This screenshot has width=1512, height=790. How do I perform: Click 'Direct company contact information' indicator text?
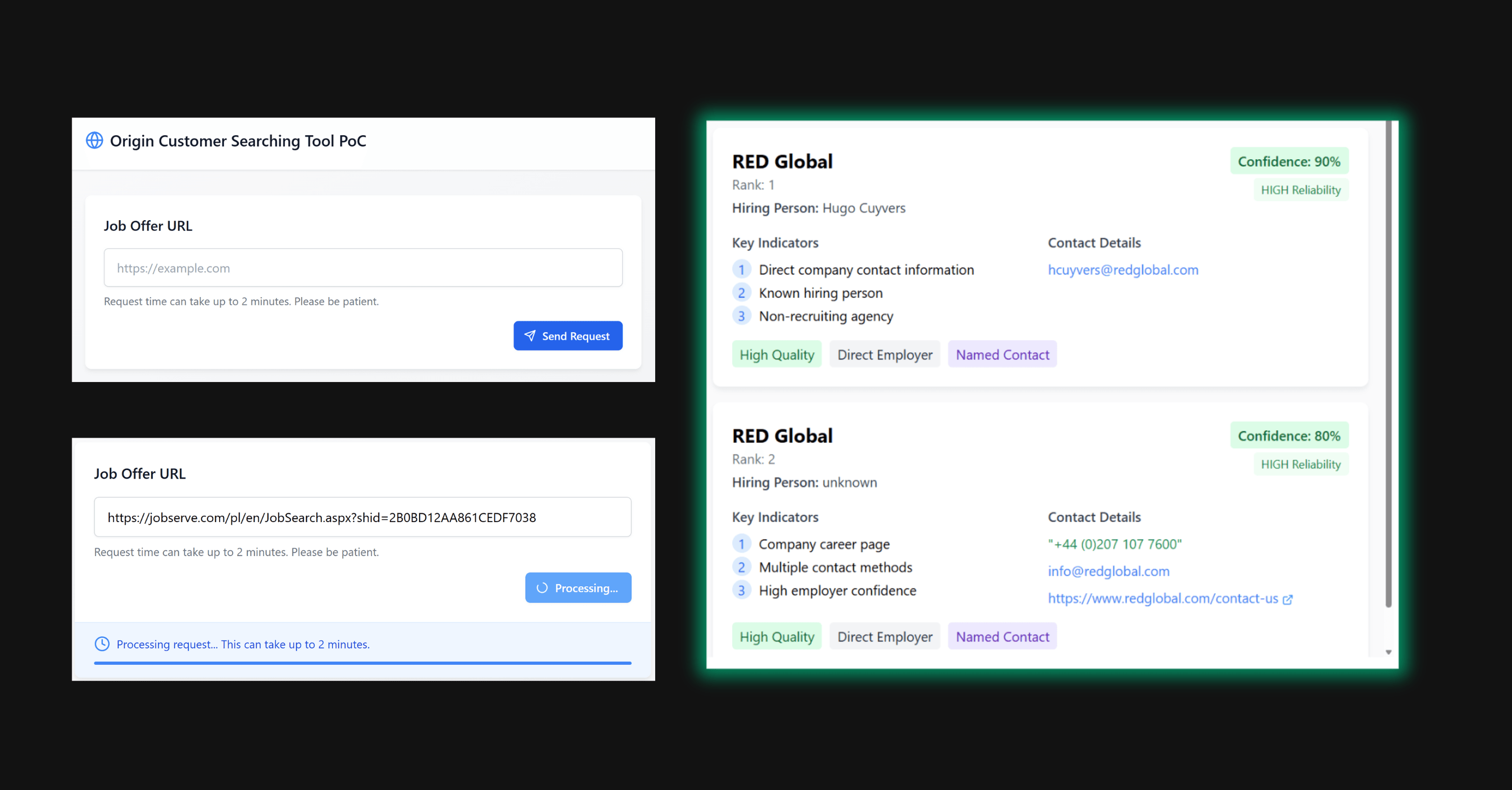[866, 270]
